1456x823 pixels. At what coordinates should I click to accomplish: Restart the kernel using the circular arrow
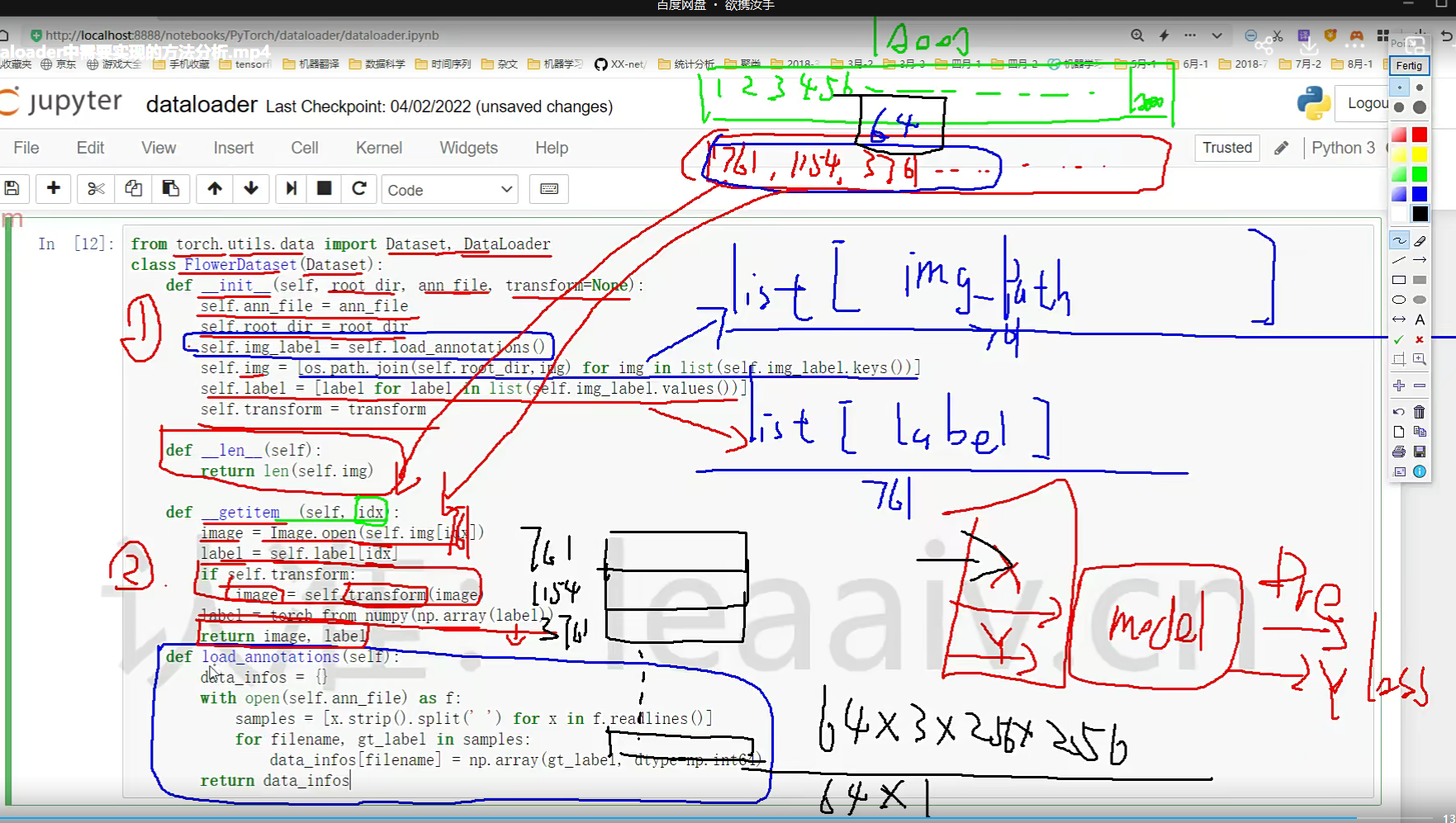(x=359, y=189)
